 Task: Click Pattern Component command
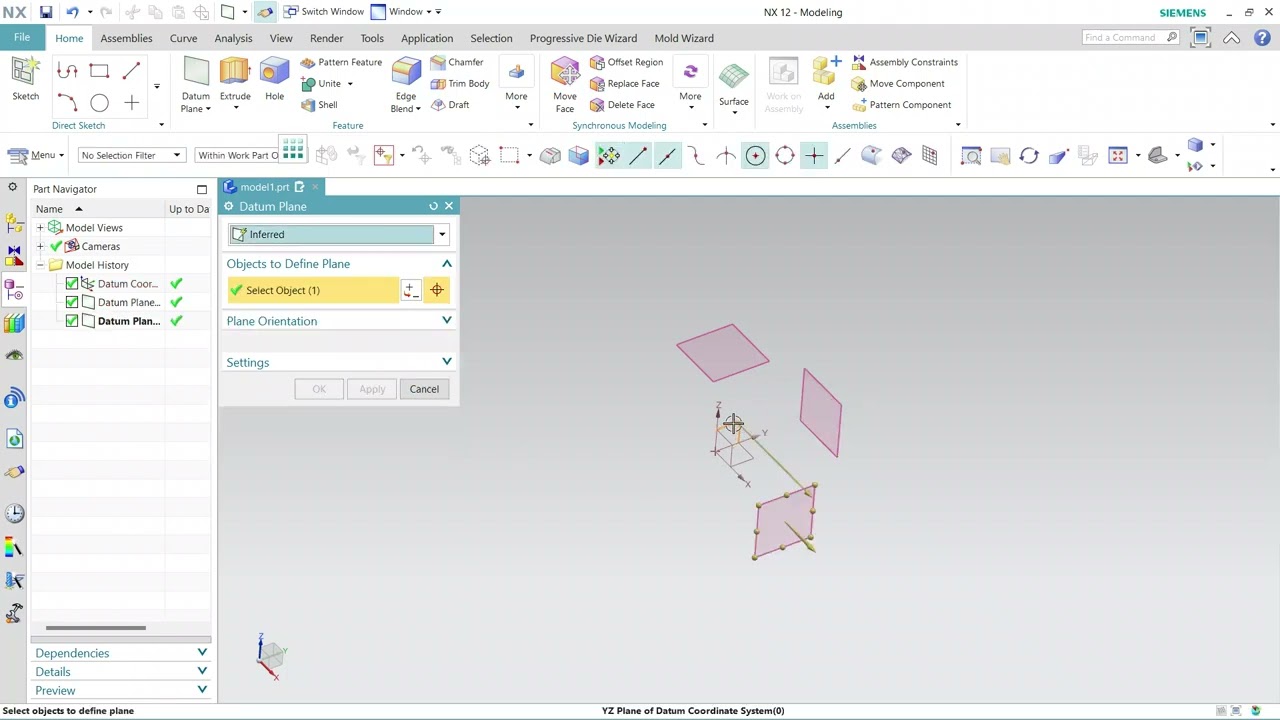click(901, 105)
